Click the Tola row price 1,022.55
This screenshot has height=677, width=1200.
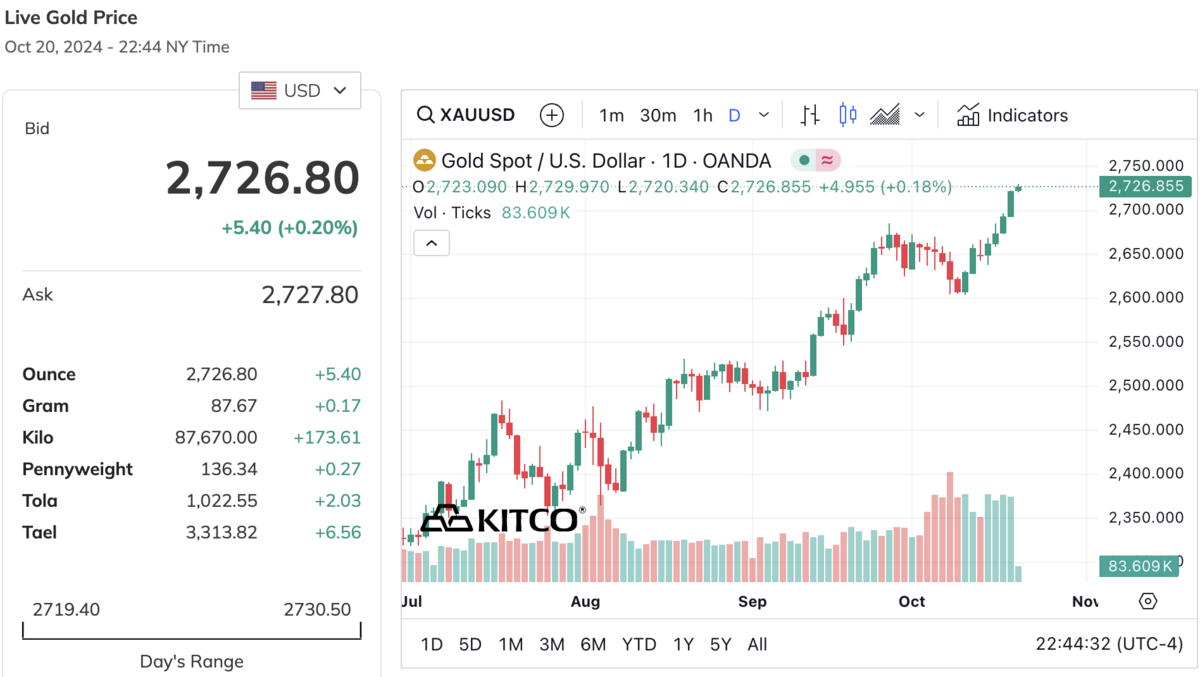point(222,501)
